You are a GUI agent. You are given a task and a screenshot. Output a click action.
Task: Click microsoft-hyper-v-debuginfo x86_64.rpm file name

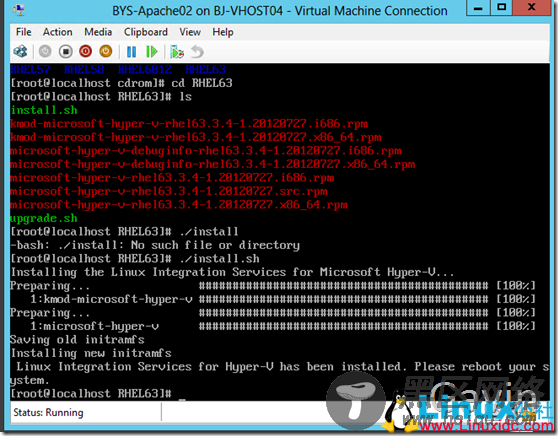[x=213, y=164]
